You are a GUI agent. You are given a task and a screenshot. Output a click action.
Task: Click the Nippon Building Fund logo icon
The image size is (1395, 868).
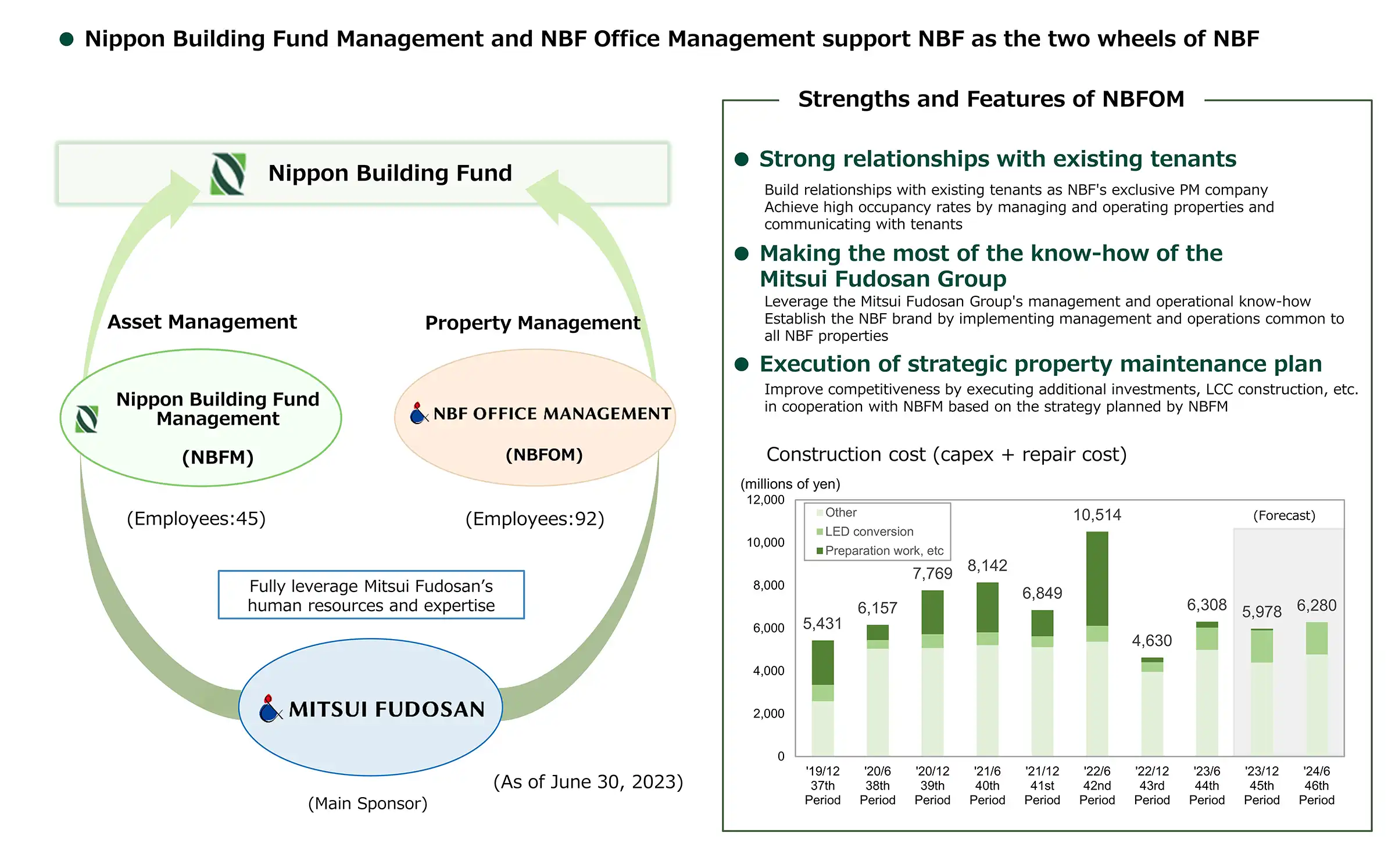click(228, 173)
